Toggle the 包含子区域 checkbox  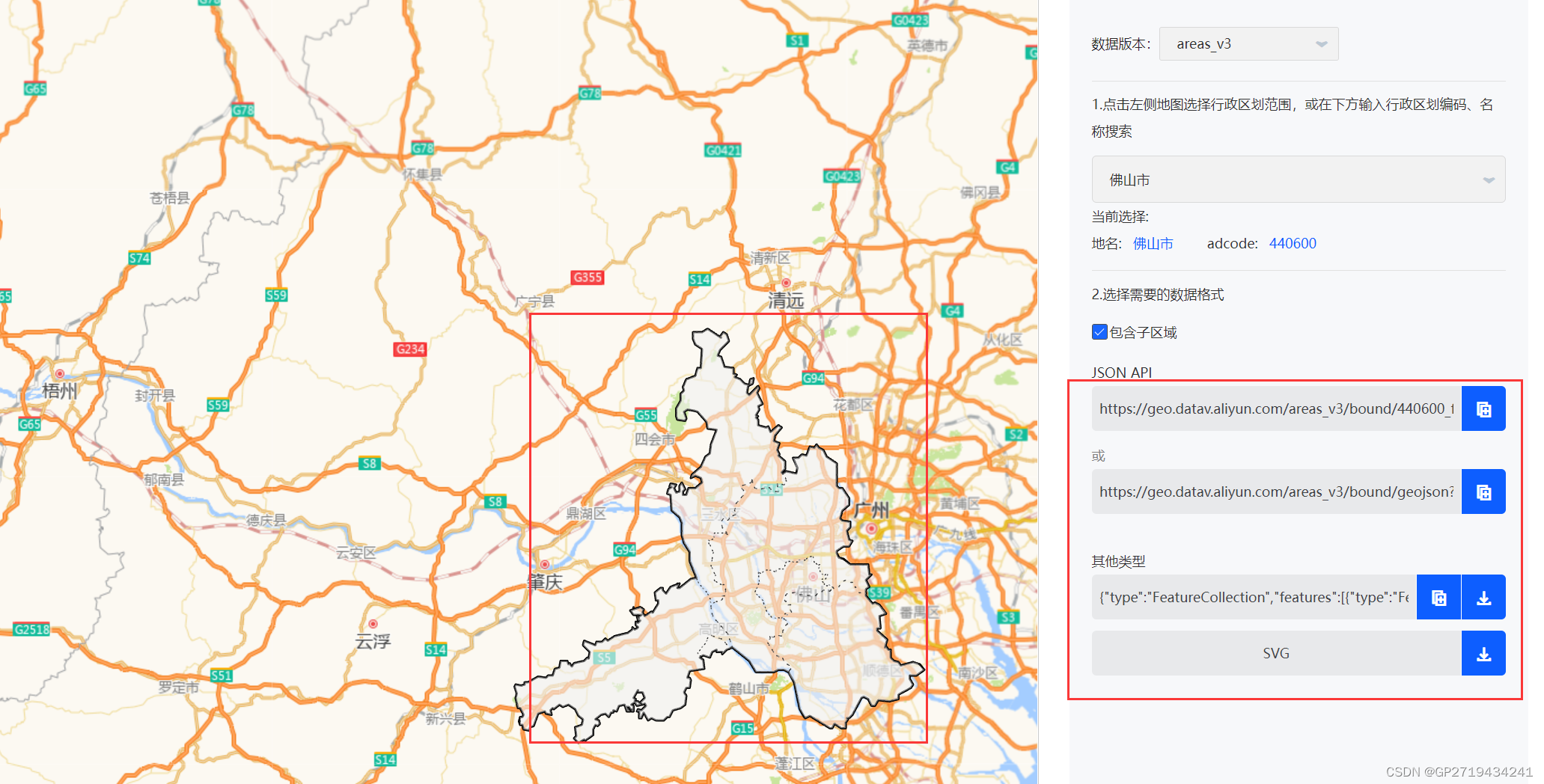[x=1099, y=332]
